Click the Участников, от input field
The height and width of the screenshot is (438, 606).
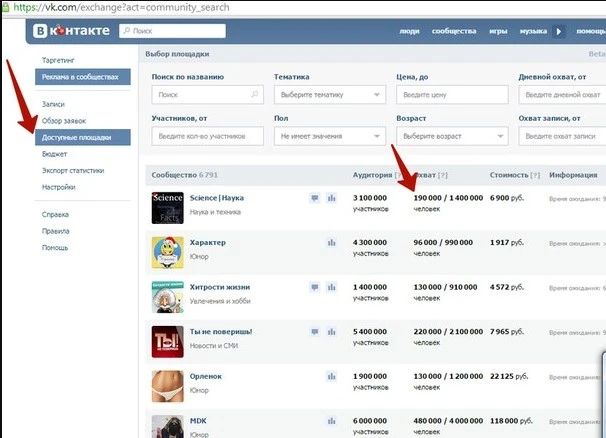click(208, 136)
